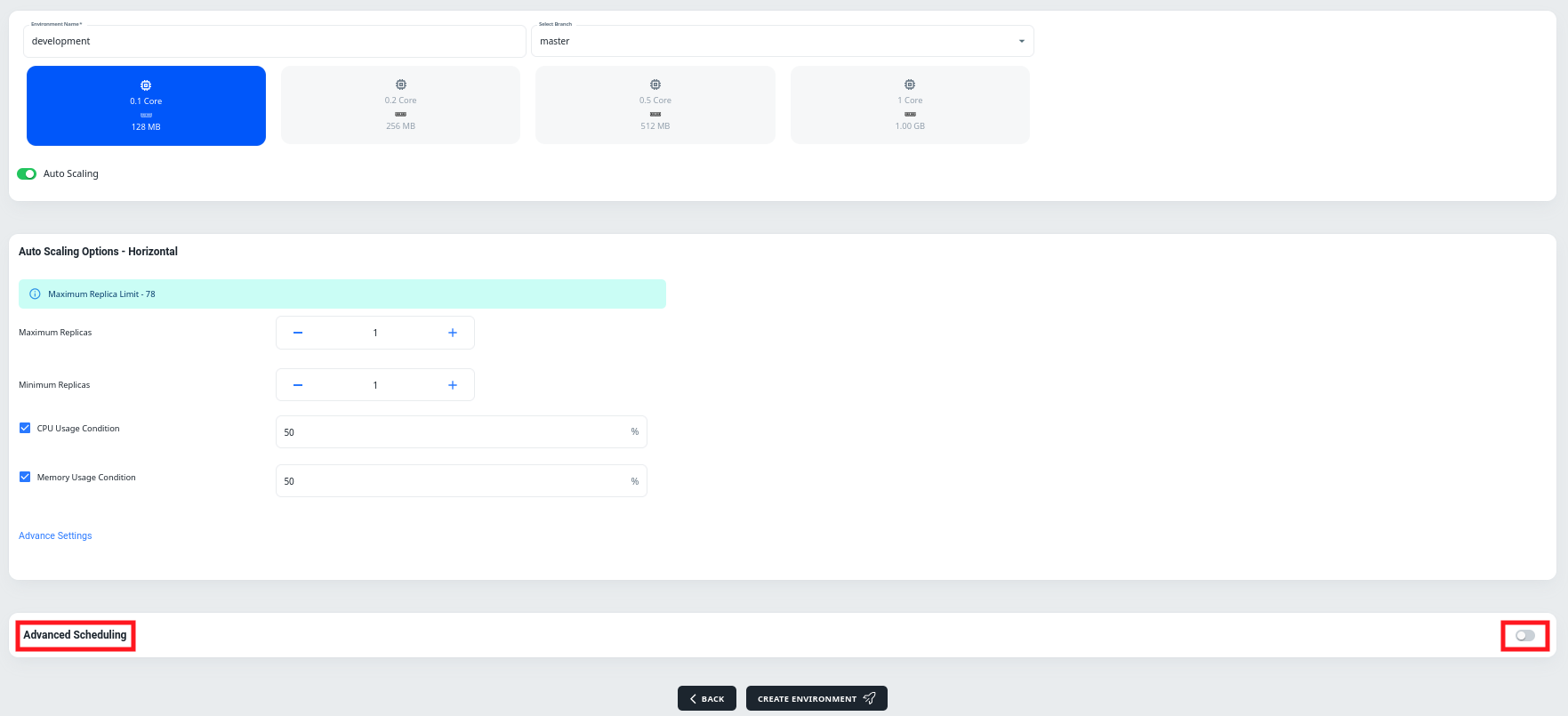Screen dimensions: 1568x716
Task: Increase Maximum Replicas with plus icon
Action: pos(453,333)
